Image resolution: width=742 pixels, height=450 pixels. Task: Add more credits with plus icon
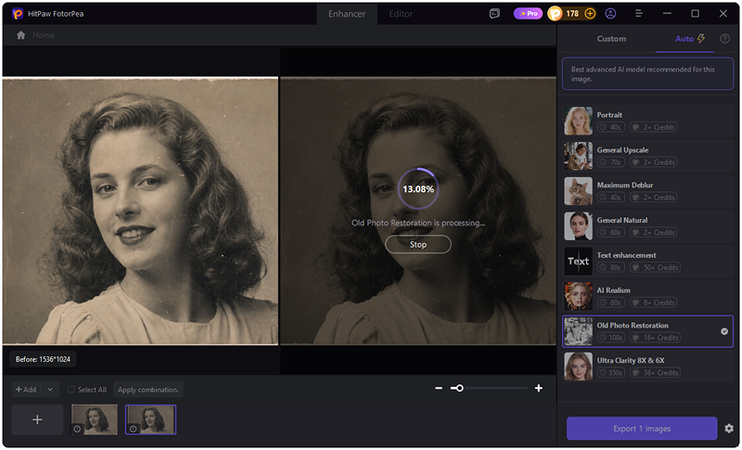(590, 14)
